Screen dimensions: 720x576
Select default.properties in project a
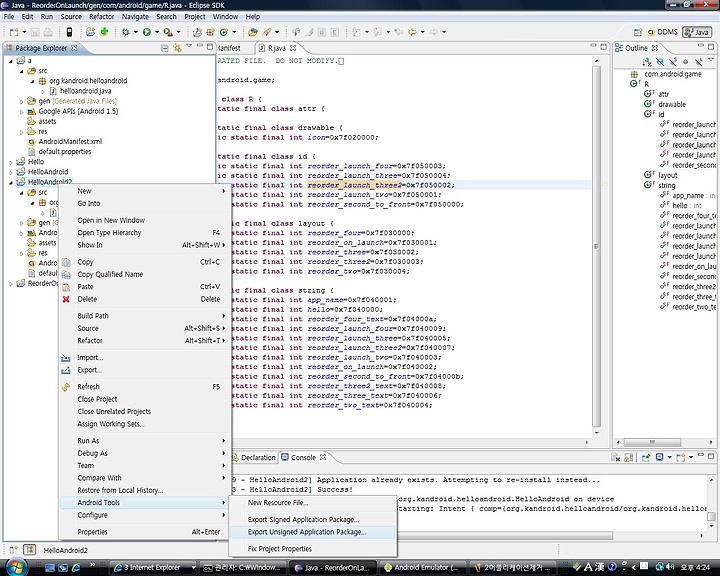(65, 152)
